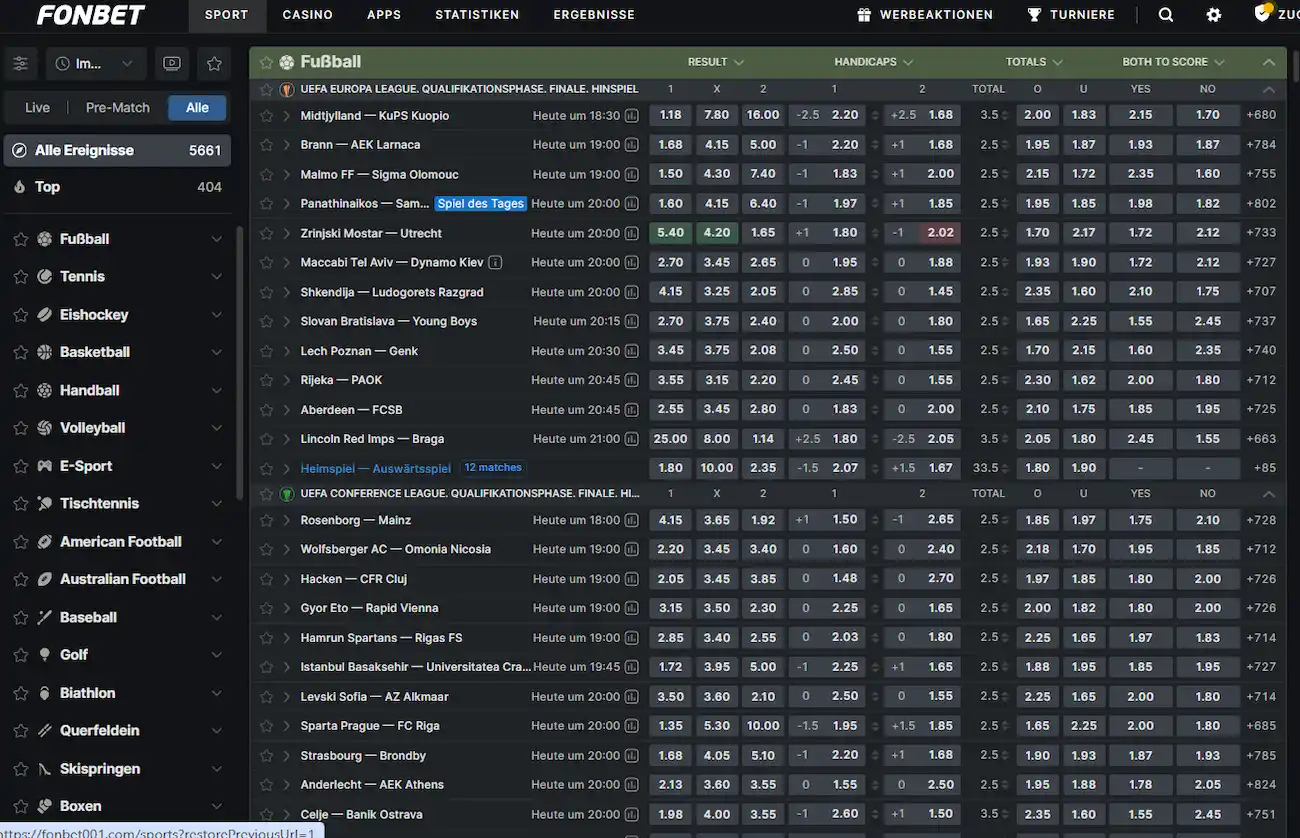Favorite the Volleyball sport in sidebar
Image resolution: width=1300 pixels, height=838 pixels.
(20, 428)
